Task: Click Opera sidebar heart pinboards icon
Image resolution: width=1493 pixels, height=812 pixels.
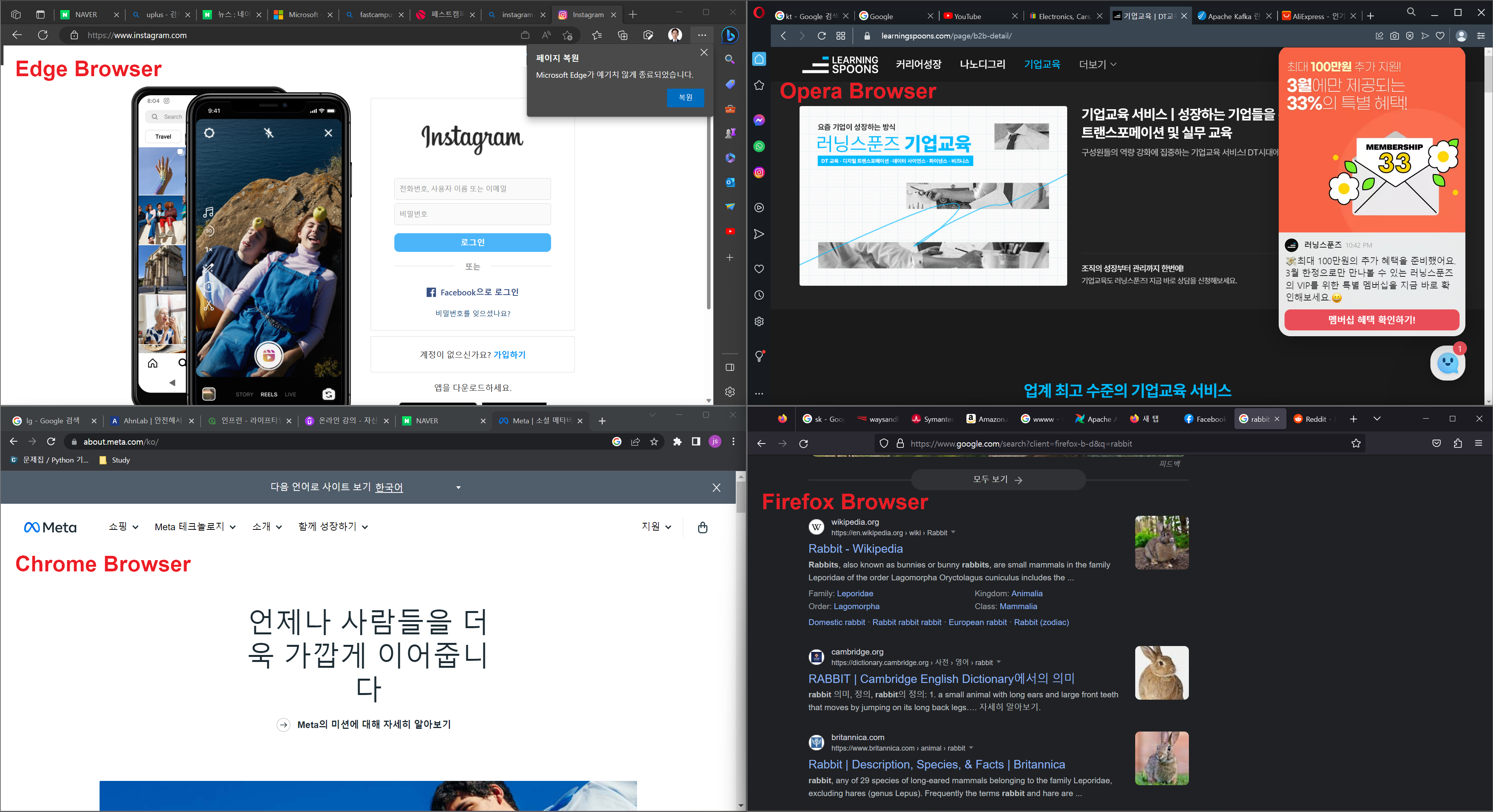Action: tap(759, 269)
